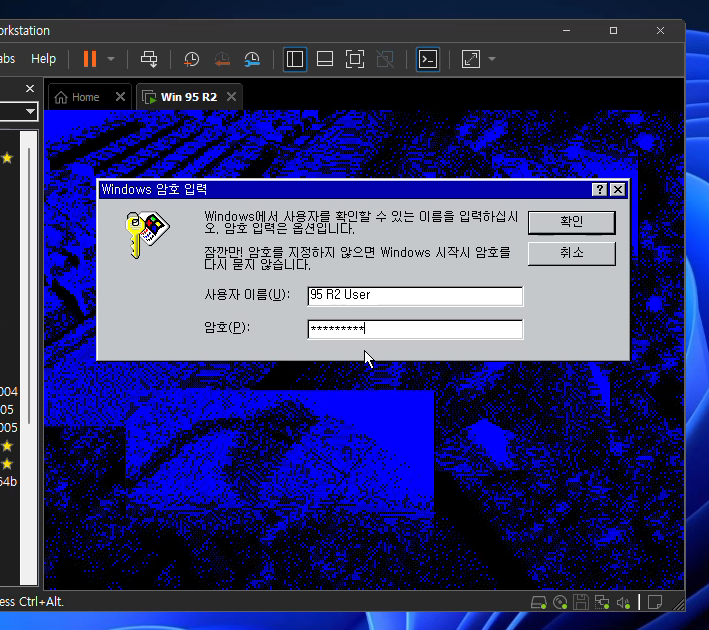Click the topmost favorite star in library

tap(7, 158)
